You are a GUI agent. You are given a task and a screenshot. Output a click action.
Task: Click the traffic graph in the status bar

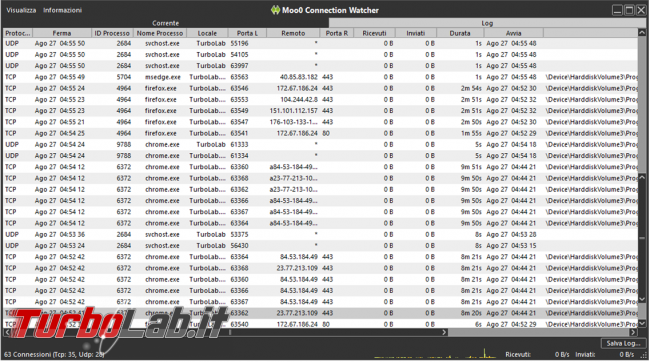click(435, 354)
